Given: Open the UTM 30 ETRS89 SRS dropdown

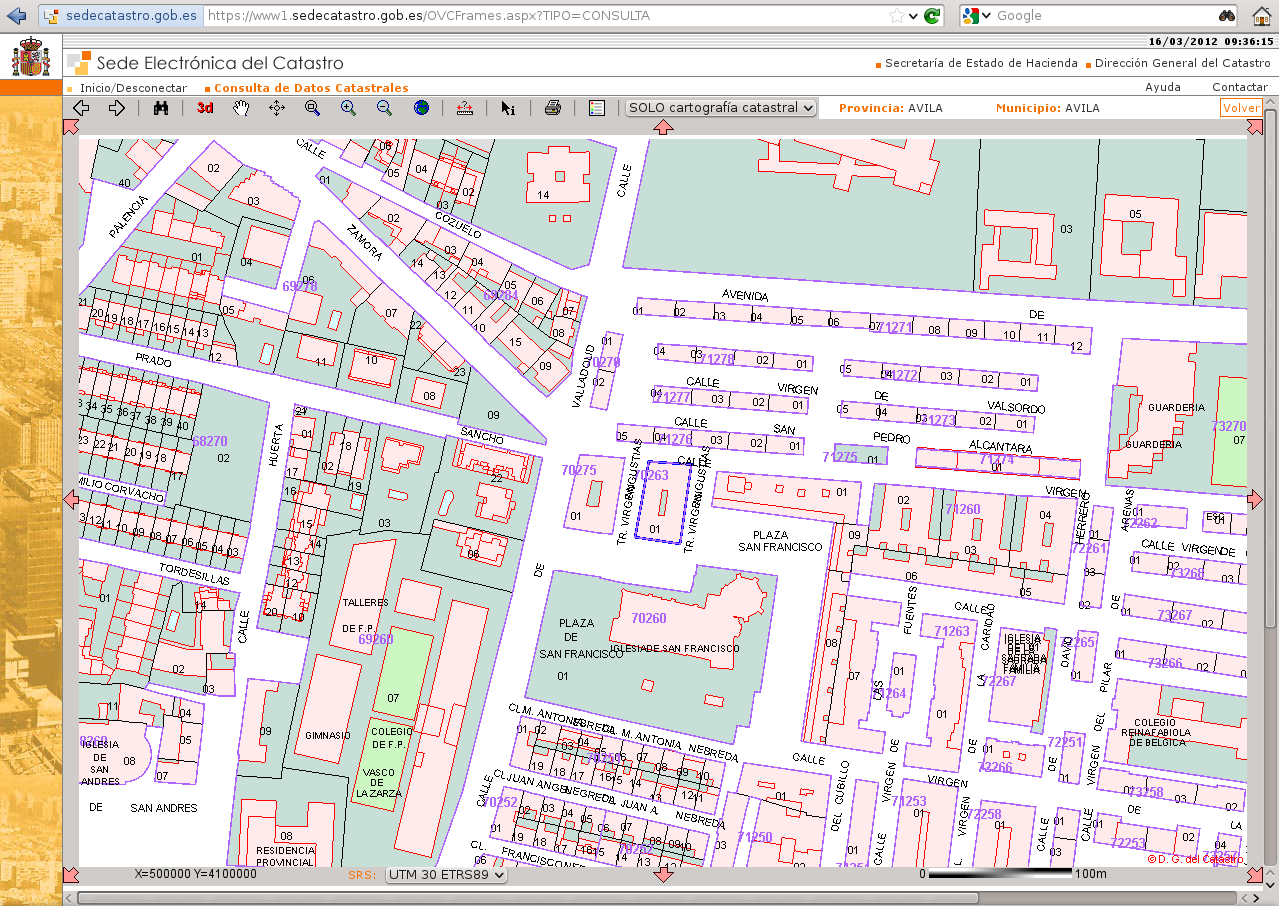Looking at the screenshot, I should 446,875.
